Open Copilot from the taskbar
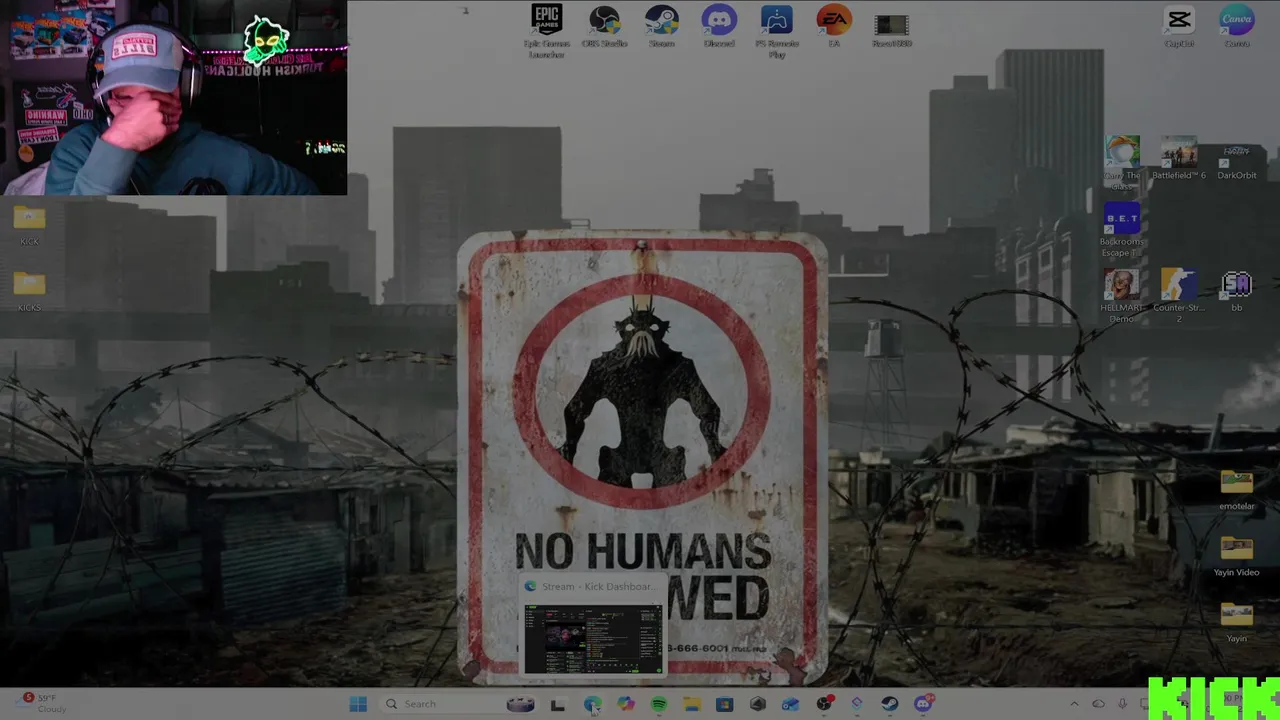The image size is (1280, 720). point(625,704)
